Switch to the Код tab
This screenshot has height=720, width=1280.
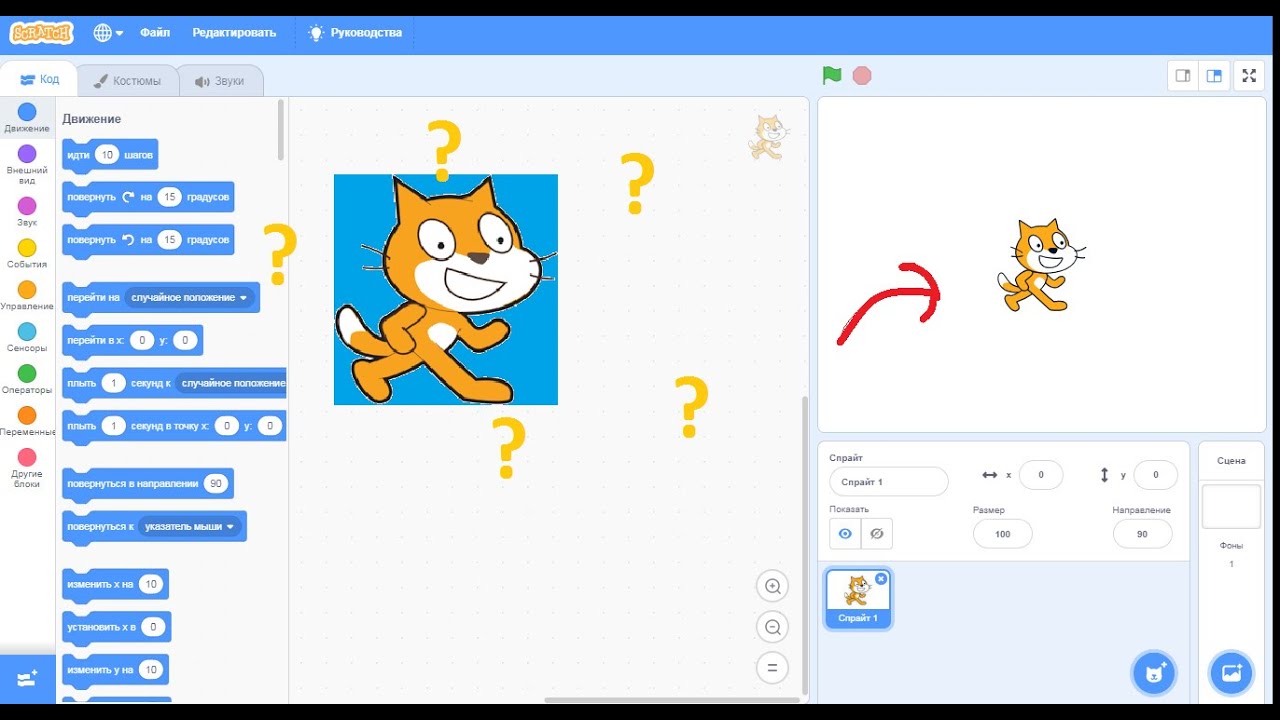point(40,80)
